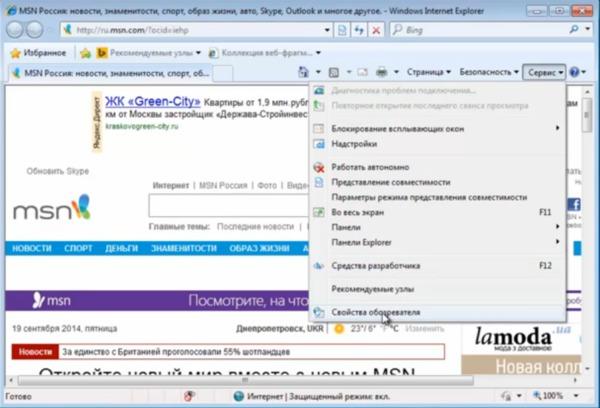Open the zoom level 100% control

(557, 396)
